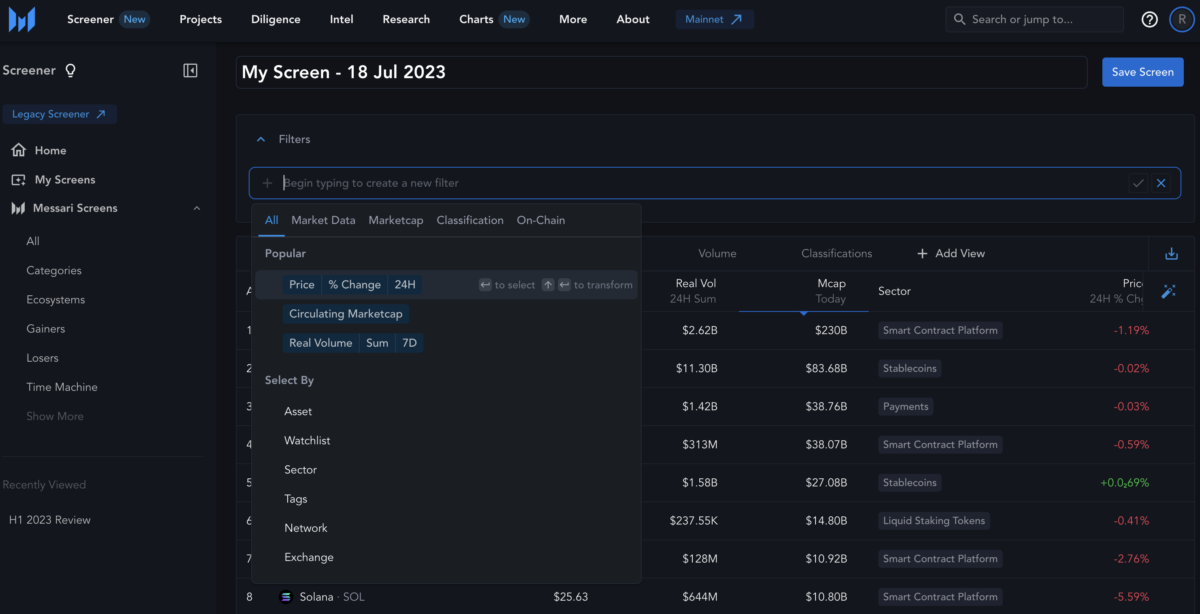Download table data with download icon
The width and height of the screenshot is (1200, 614).
1171,254
